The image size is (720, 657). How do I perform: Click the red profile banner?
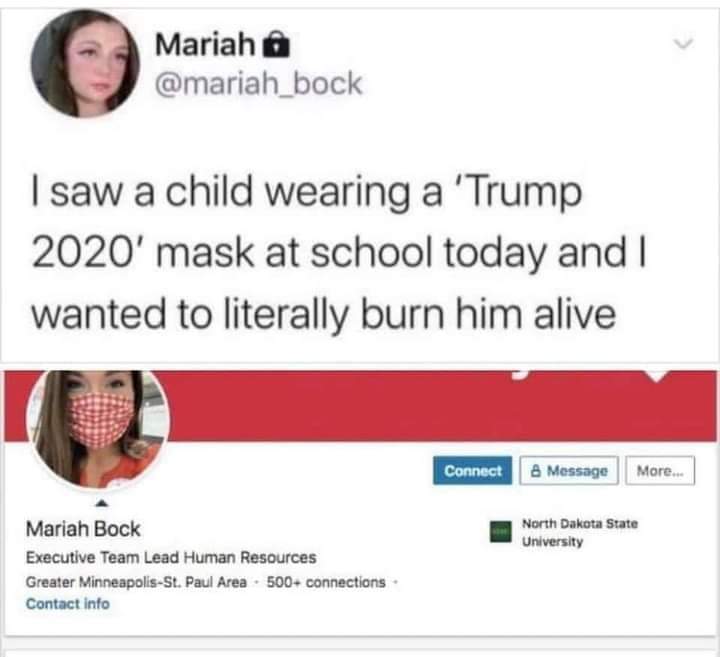pos(441,406)
